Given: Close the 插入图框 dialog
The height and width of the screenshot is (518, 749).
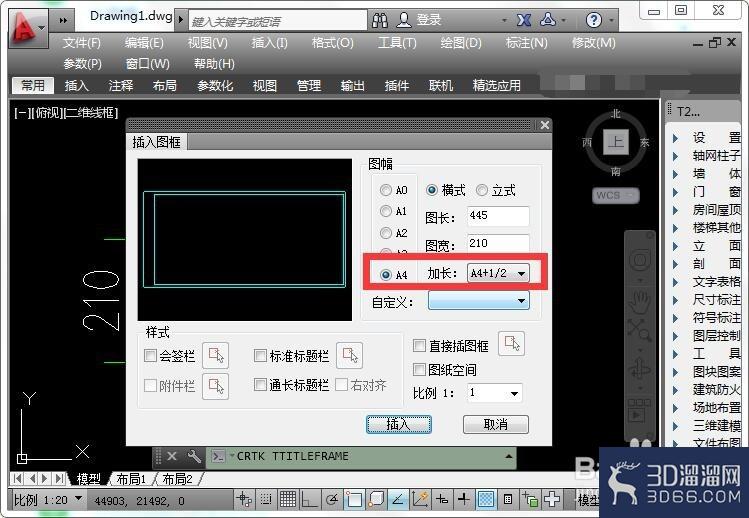Looking at the screenshot, I should (x=545, y=125).
